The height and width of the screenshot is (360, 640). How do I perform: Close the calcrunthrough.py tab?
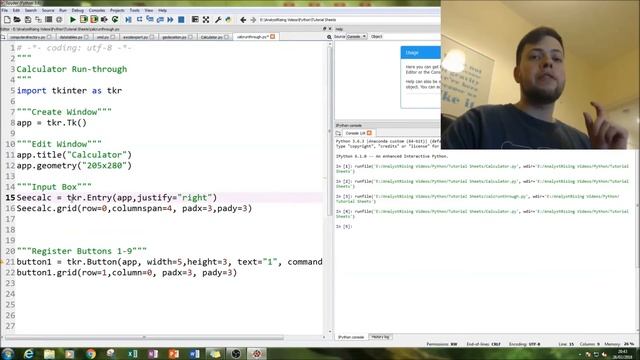tap(273, 37)
